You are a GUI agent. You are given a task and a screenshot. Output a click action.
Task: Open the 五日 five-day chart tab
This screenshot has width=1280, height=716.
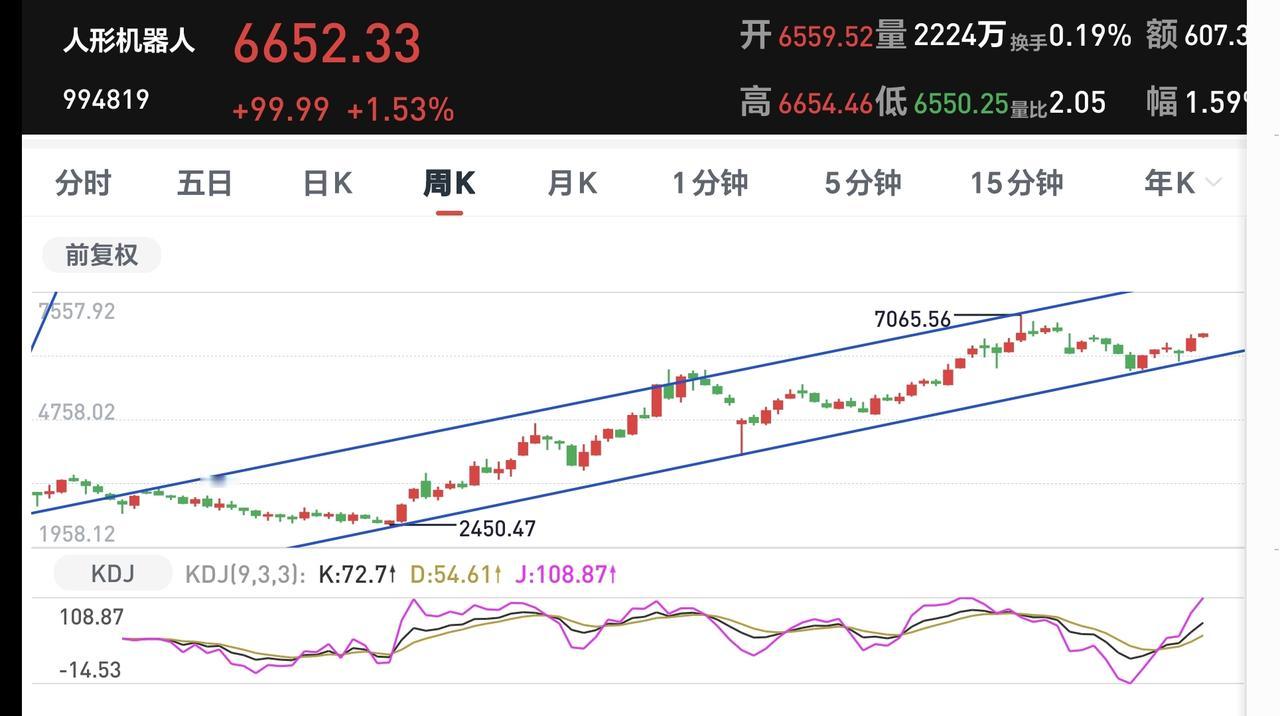tap(205, 183)
